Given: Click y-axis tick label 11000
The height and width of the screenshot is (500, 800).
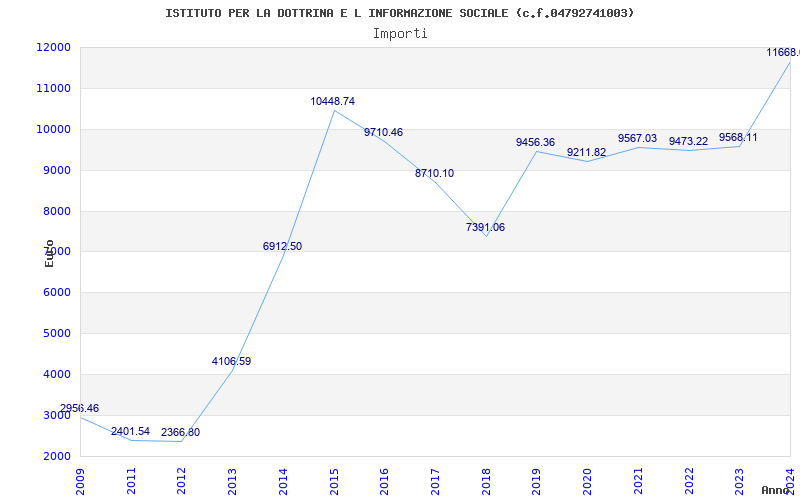Looking at the screenshot, I should coord(53,89).
